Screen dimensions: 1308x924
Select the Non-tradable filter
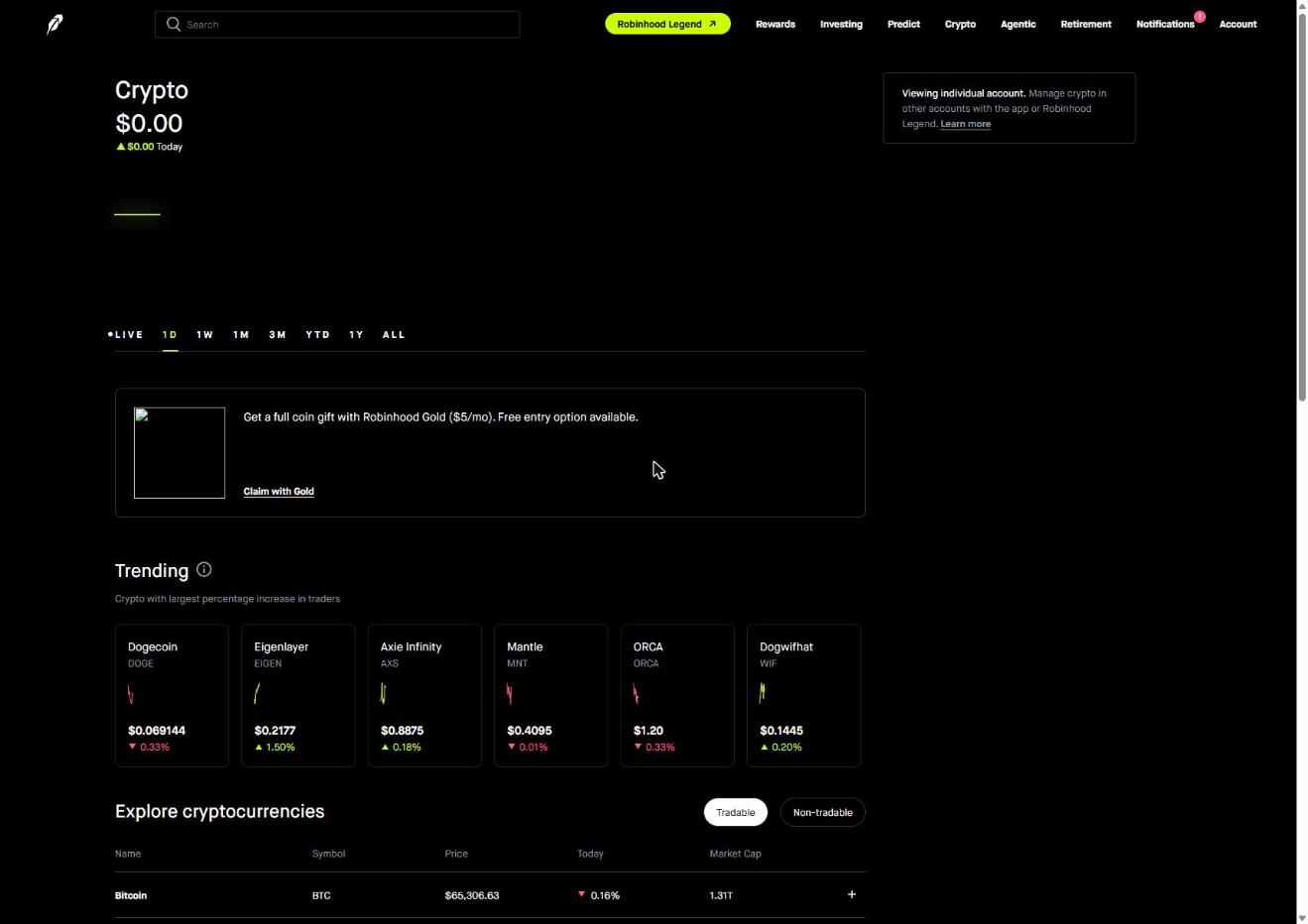[823, 812]
